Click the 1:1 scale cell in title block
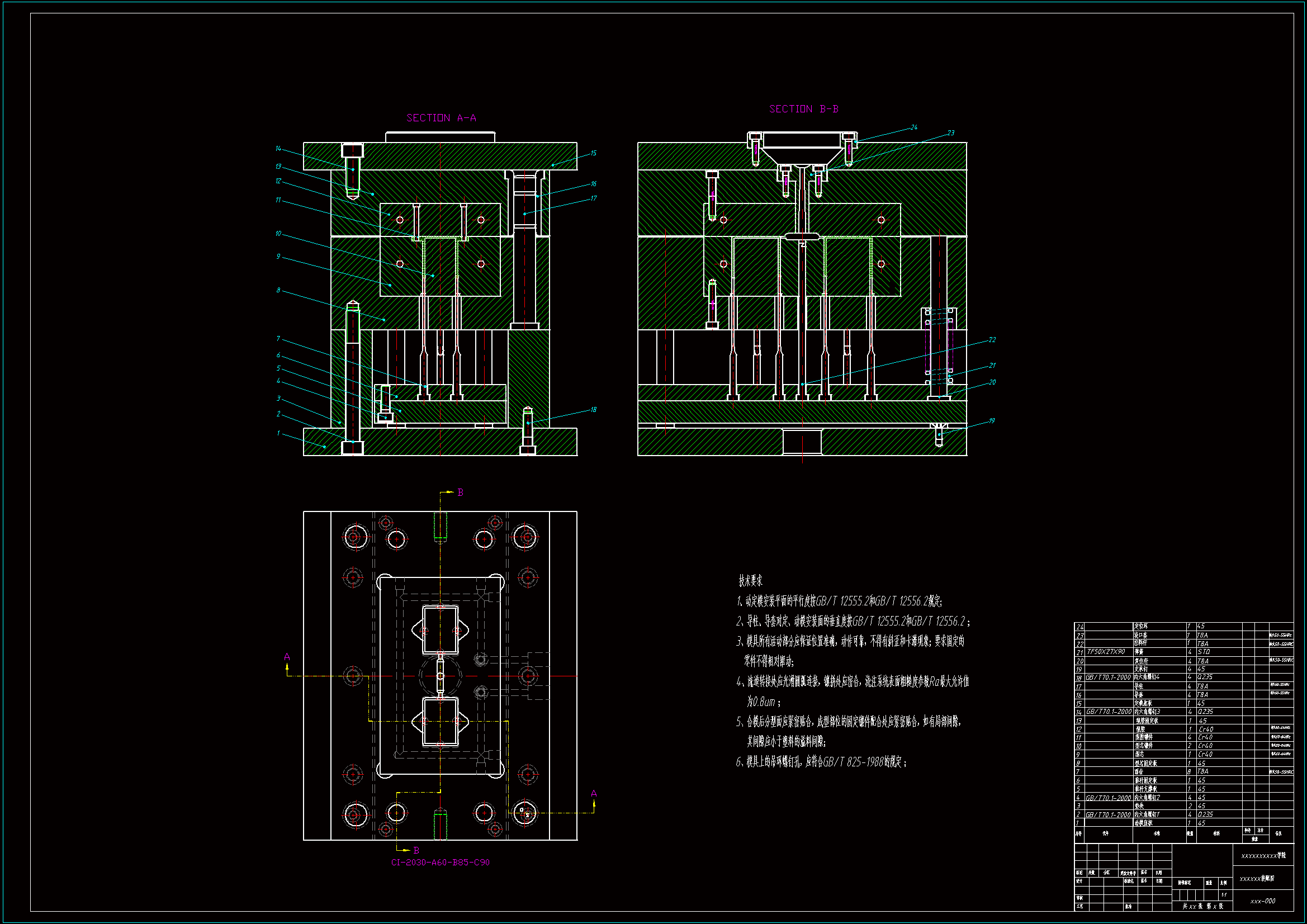Screen dimensions: 1307x924 (x=1224, y=895)
